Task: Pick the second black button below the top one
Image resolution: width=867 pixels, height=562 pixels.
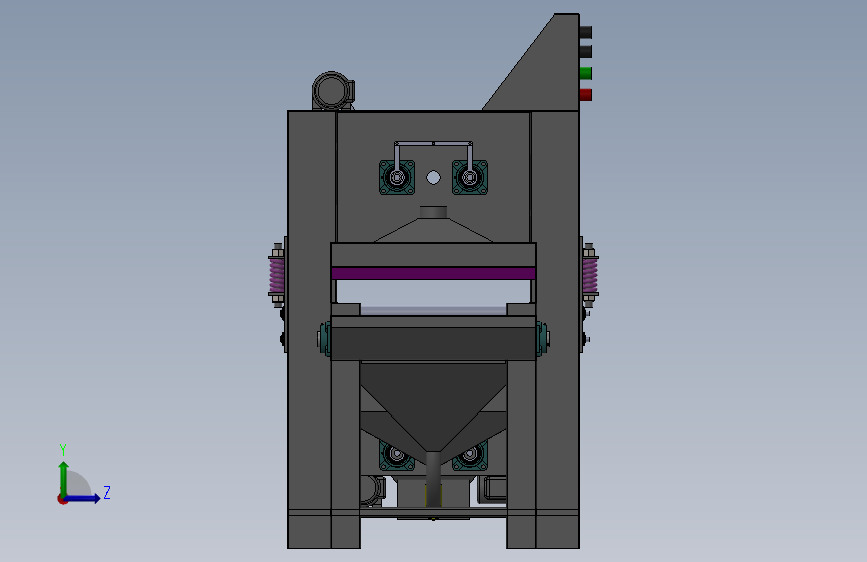Action: point(586,51)
